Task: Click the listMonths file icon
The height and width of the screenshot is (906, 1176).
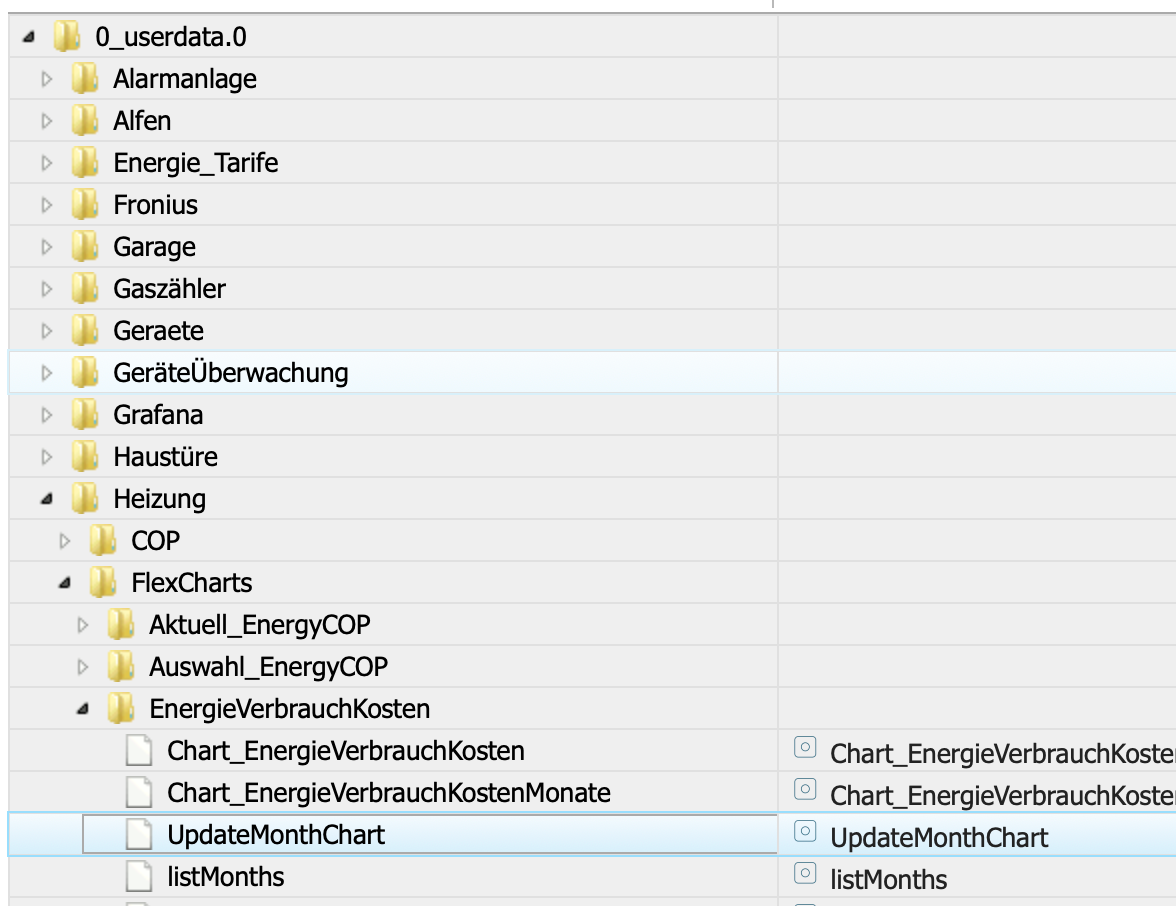Action: click(x=139, y=877)
